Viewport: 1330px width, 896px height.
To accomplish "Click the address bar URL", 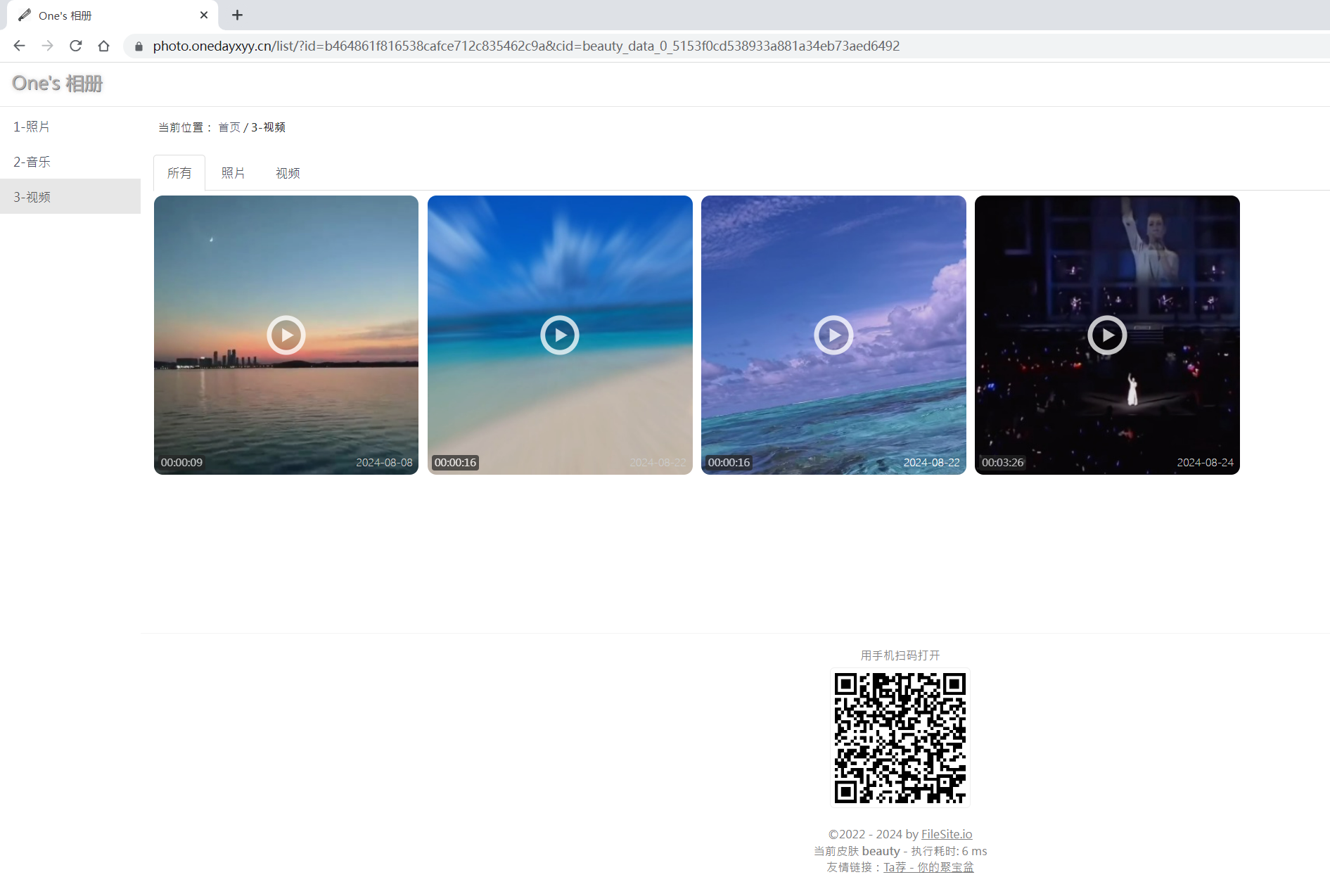I will [526, 46].
